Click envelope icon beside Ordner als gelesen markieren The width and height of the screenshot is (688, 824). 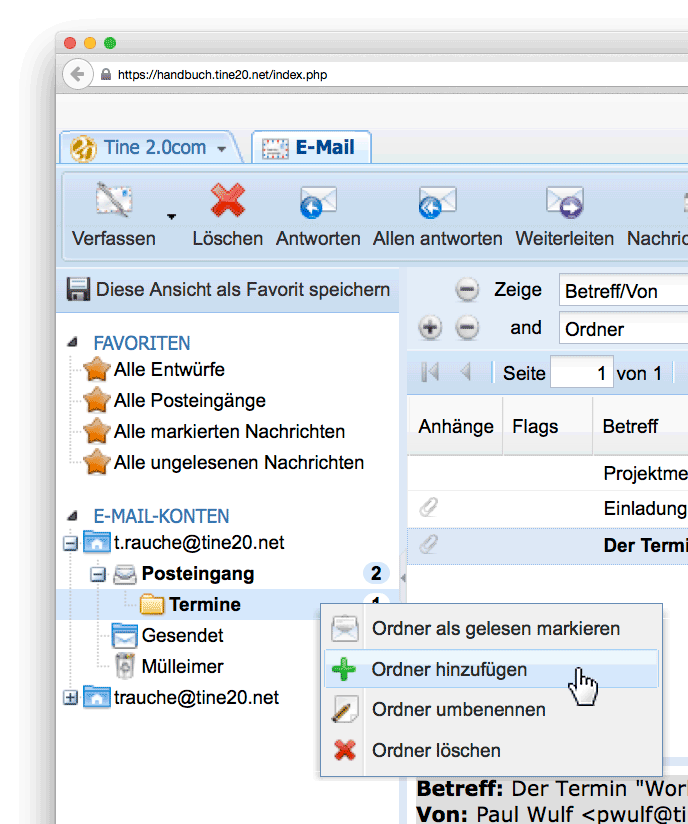[x=345, y=629]
